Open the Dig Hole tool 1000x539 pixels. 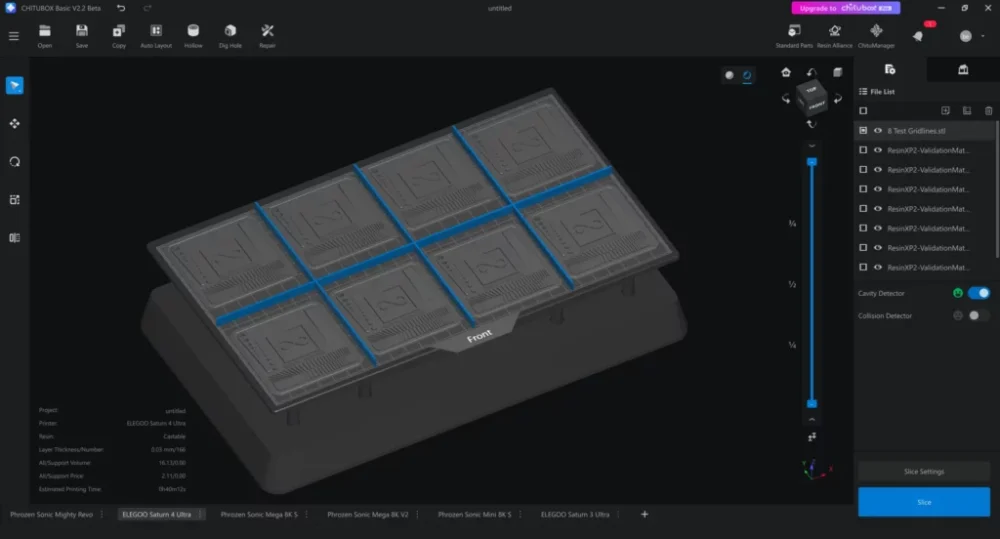230,36
